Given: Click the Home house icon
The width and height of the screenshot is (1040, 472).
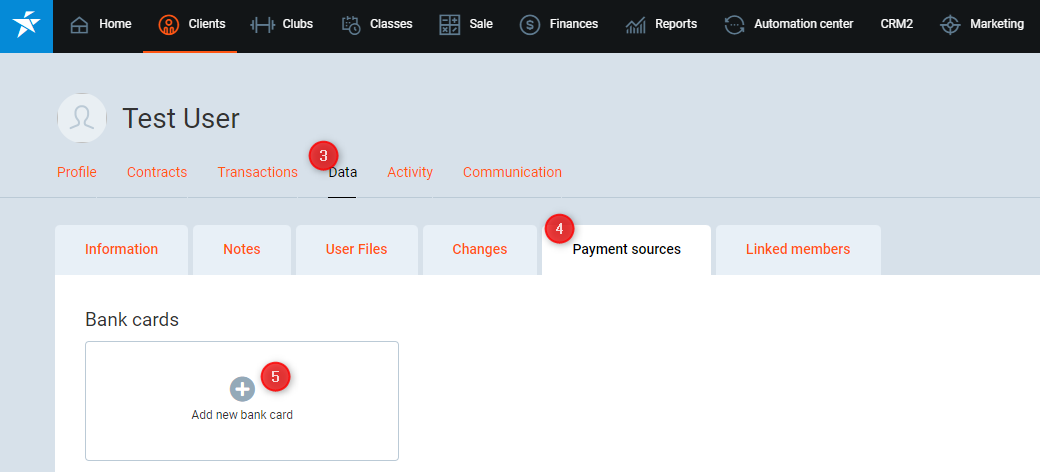Looking at the screenshot, I should (80, 25).
